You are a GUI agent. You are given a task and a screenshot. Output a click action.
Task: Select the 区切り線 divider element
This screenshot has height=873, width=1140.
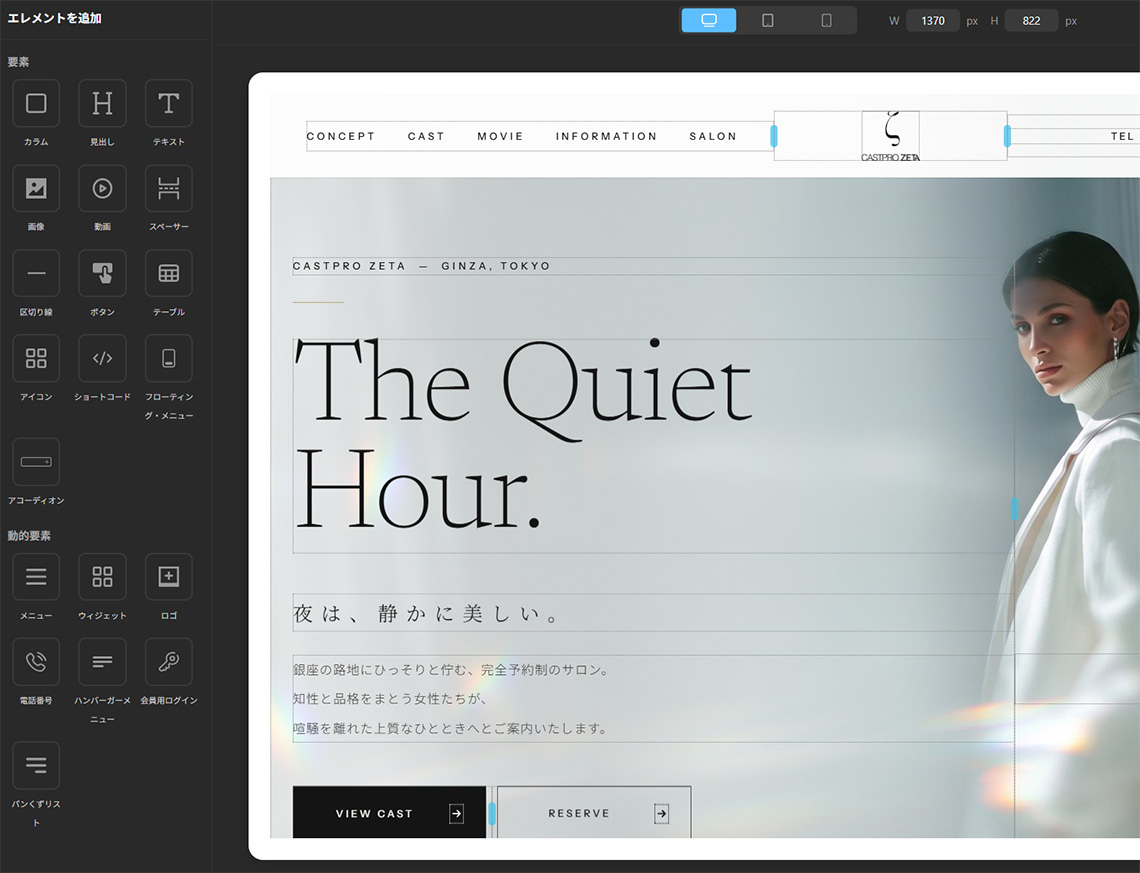pos(36,273)
